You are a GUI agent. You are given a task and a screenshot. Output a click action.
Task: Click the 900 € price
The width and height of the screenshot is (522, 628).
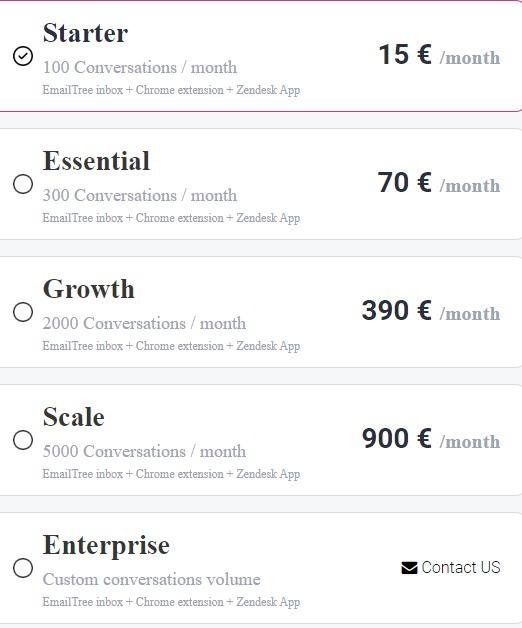pos(397,438)
